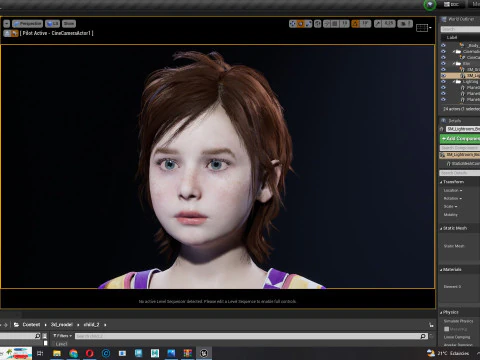Toggle world/local coordinate system icon
Image resolution: width=480 pixels, height=360 pixels.
click(318, 24)
